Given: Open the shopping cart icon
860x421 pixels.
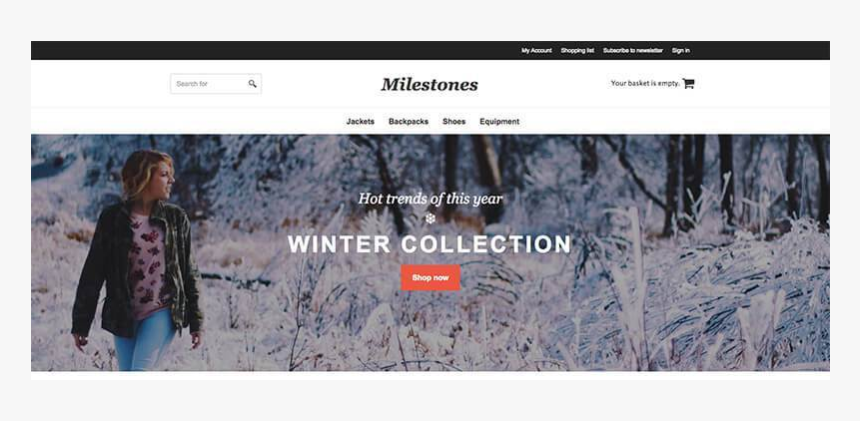Looking at the screenshot, I should coord(688,83).
